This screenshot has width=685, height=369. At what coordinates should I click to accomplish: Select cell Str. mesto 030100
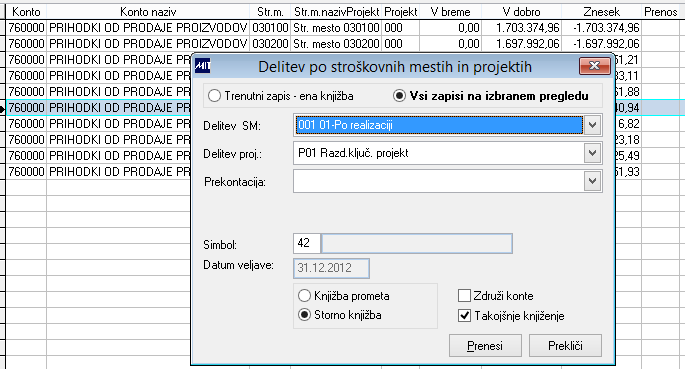[x=336, y=28]
